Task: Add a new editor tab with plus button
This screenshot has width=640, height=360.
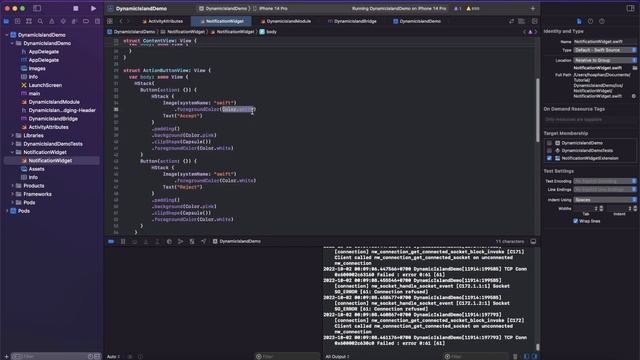Action: 533,8
